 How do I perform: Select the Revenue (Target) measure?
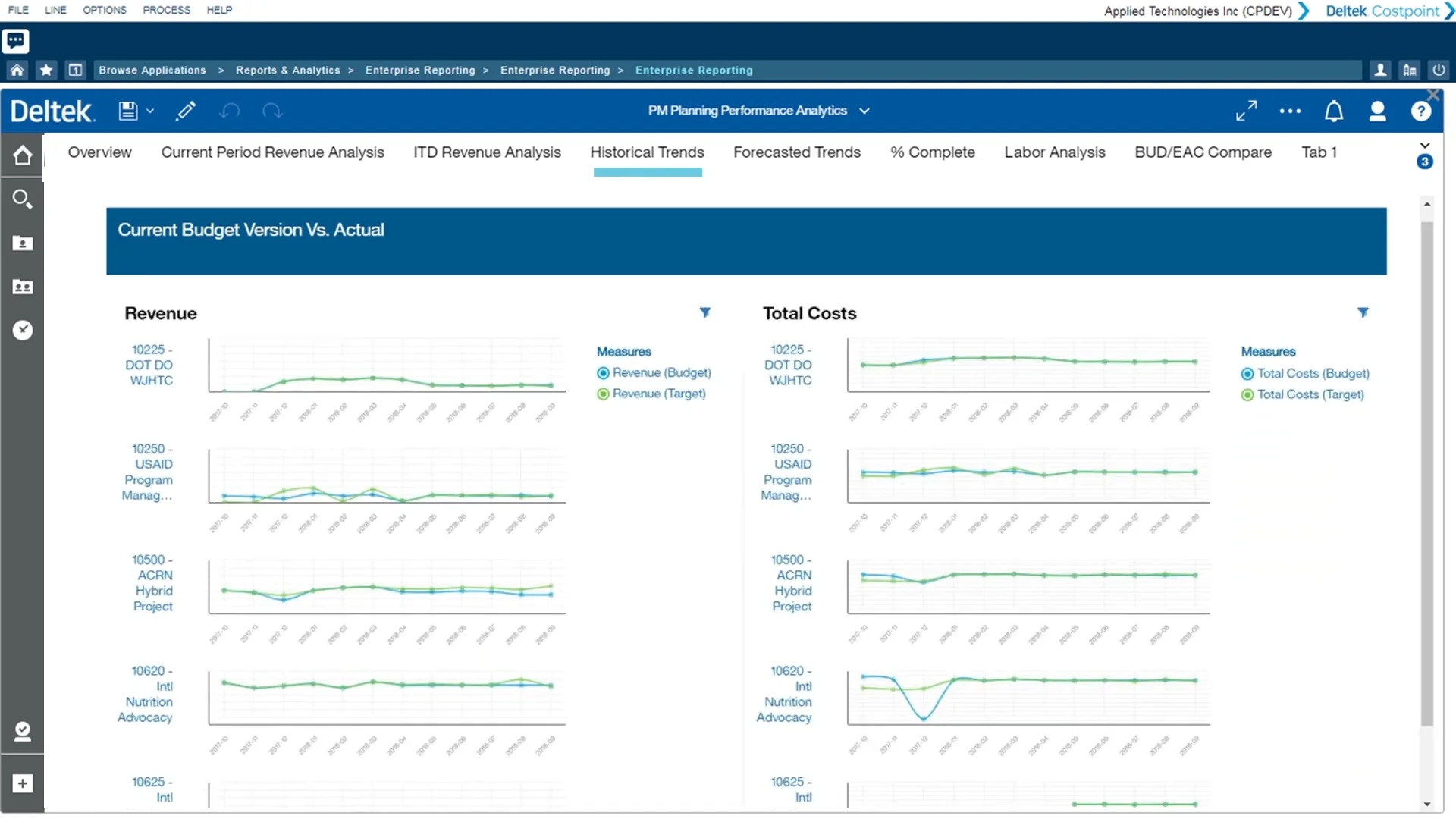point(603,394)
